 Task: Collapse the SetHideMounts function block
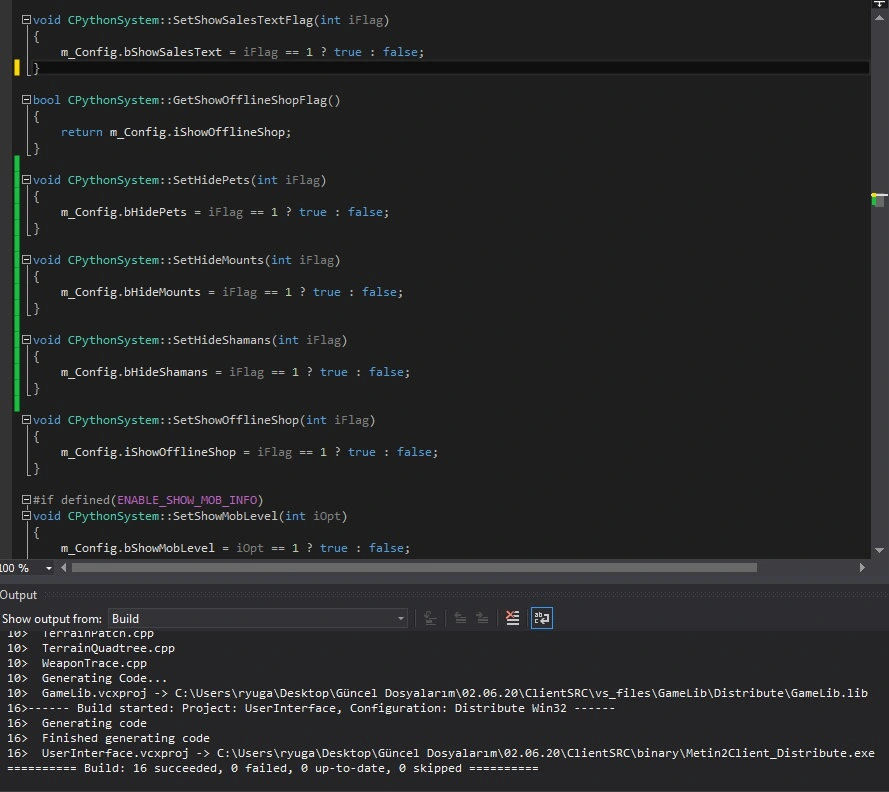pos(26,260)
